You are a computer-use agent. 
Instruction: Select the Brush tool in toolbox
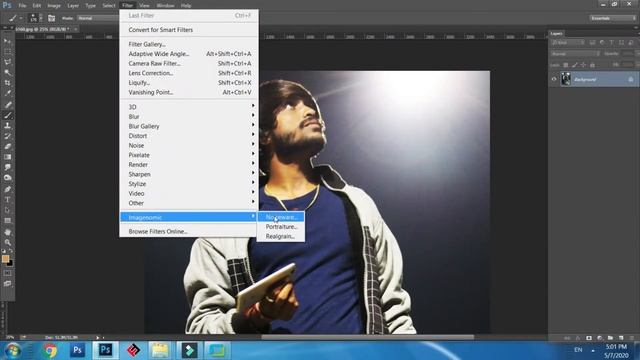7,115
